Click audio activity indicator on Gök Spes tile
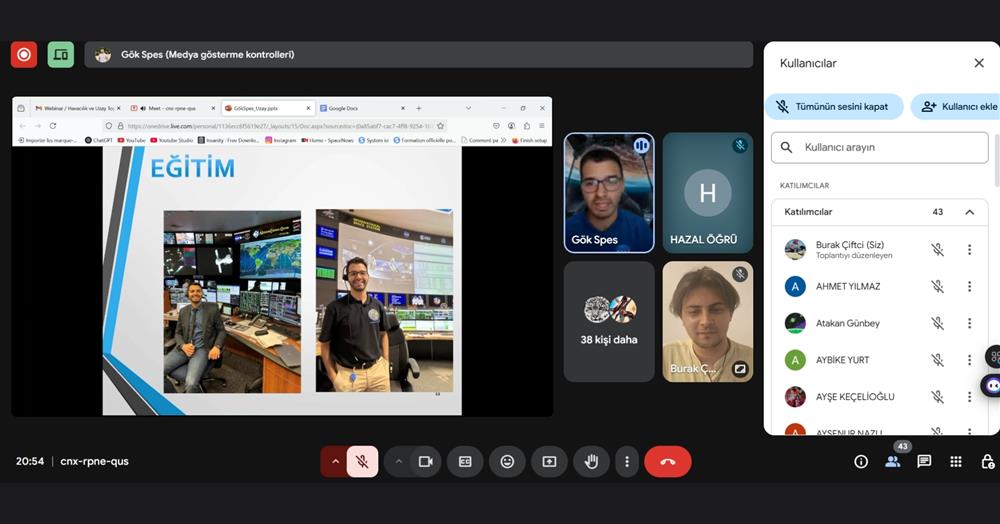Image resolution: width=1000 pixels, height=524 pixels. tap(641, 146)
